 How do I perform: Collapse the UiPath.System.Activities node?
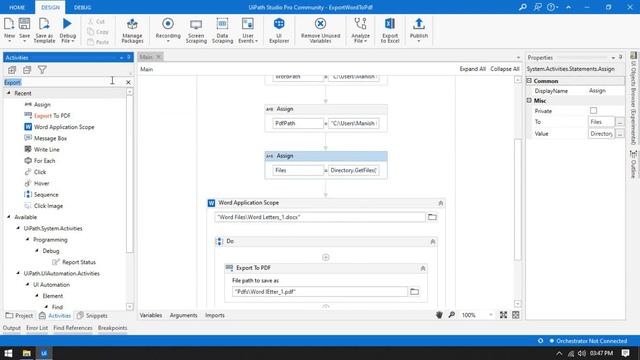(x=18, y=228)
